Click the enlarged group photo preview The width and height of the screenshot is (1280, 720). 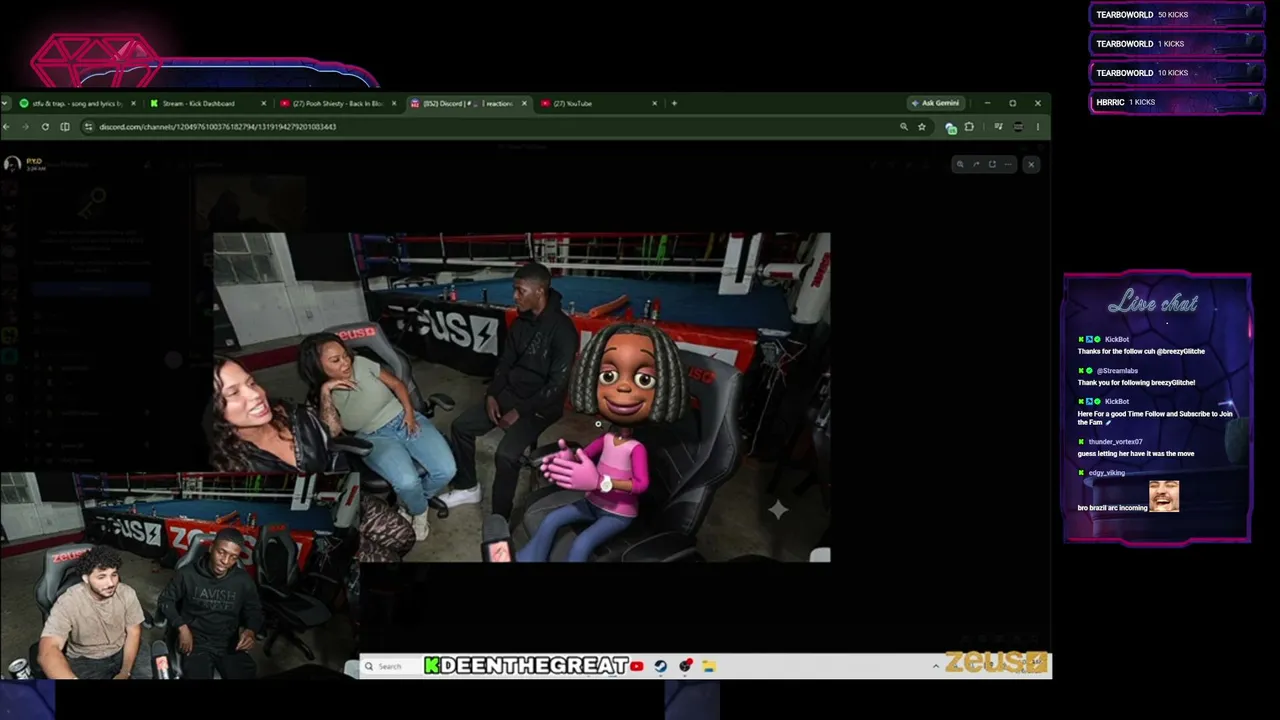pos(521,397)
